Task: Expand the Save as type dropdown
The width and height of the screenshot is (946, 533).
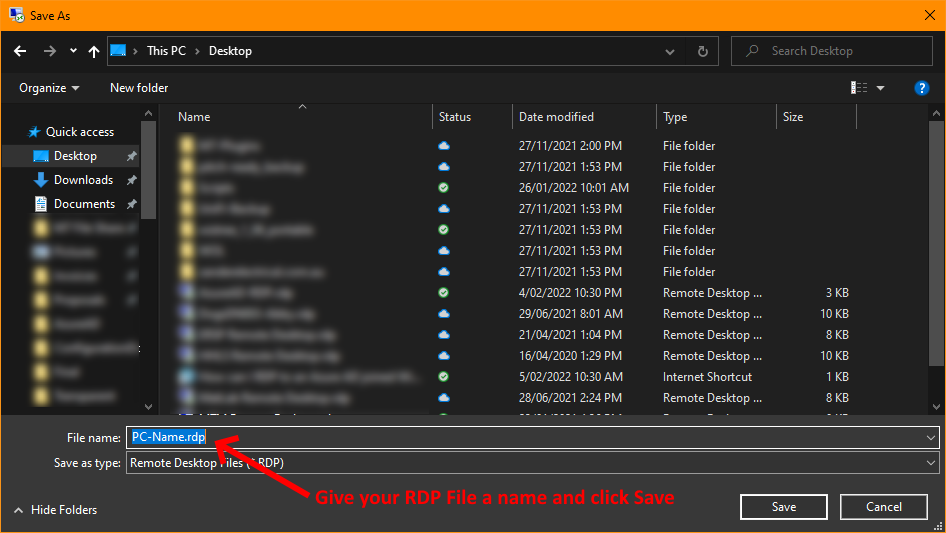Action: pos(931,463)
